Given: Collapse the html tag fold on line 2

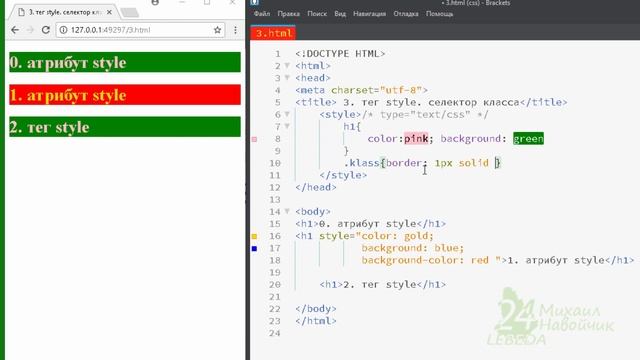Looking at the screenshot, I should tap(287, 66).
